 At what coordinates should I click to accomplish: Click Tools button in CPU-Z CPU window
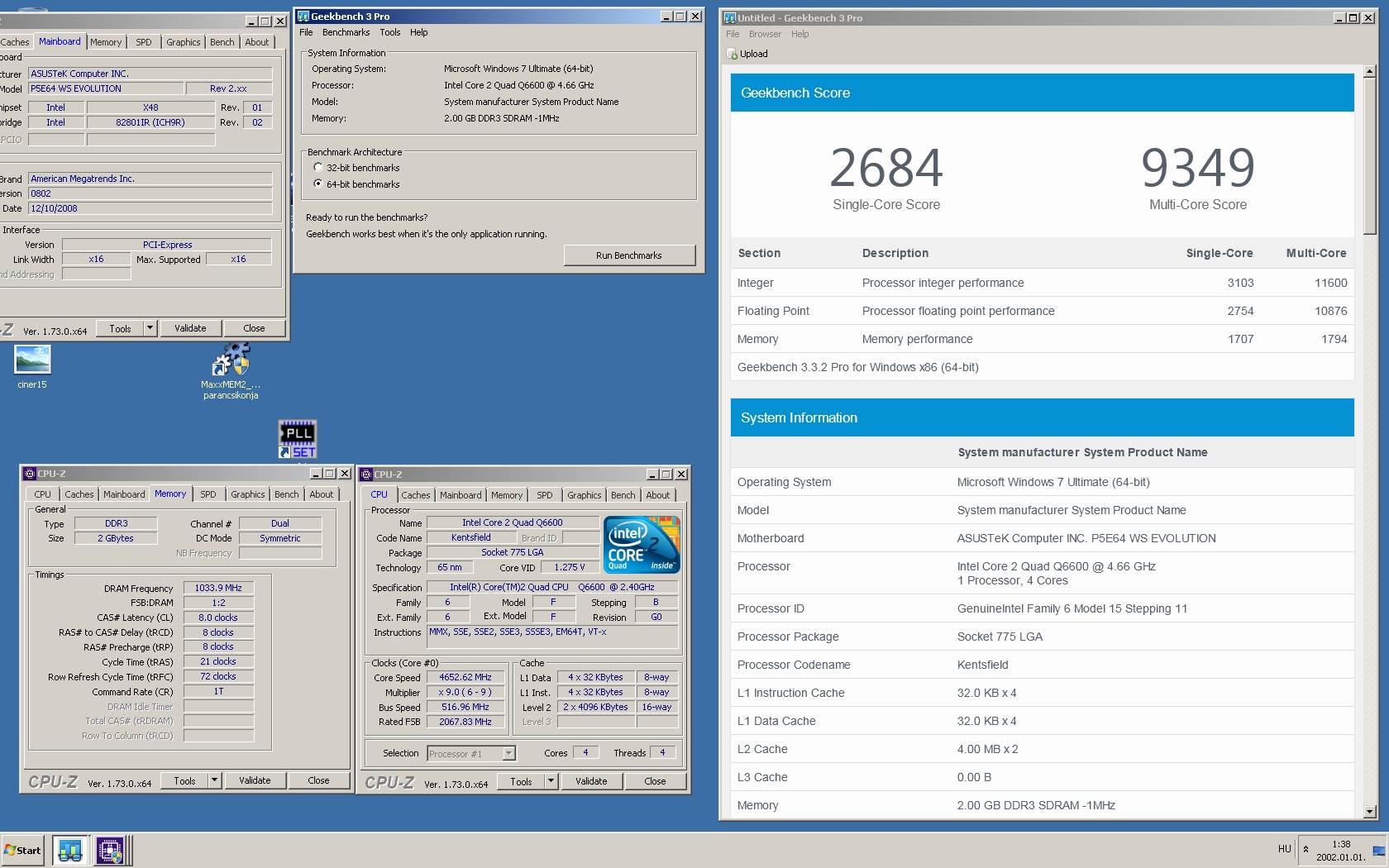tap(521, 781)
